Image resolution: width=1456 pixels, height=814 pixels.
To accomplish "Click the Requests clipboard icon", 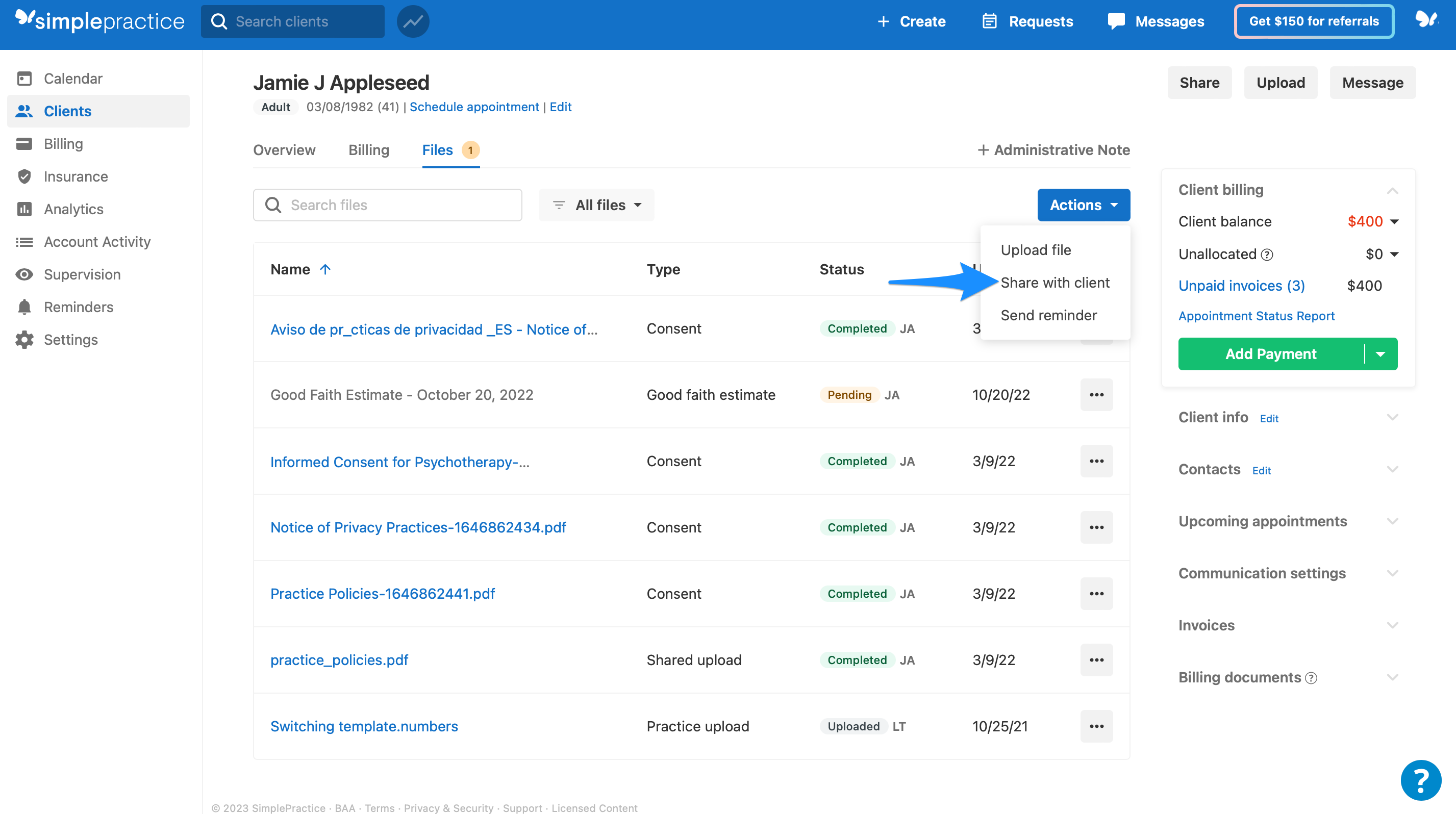I will click(989, 21).
